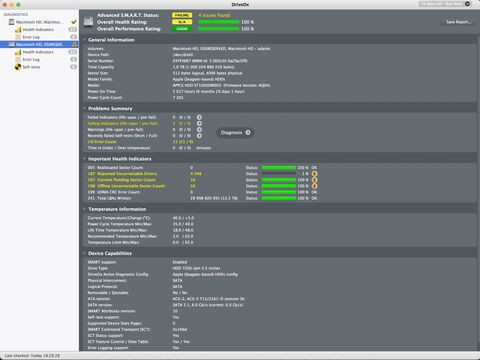This screenshot has height=360, width=480.
Task: Click the Time in Under / Over temperature label
Action: tap(119, 148)
